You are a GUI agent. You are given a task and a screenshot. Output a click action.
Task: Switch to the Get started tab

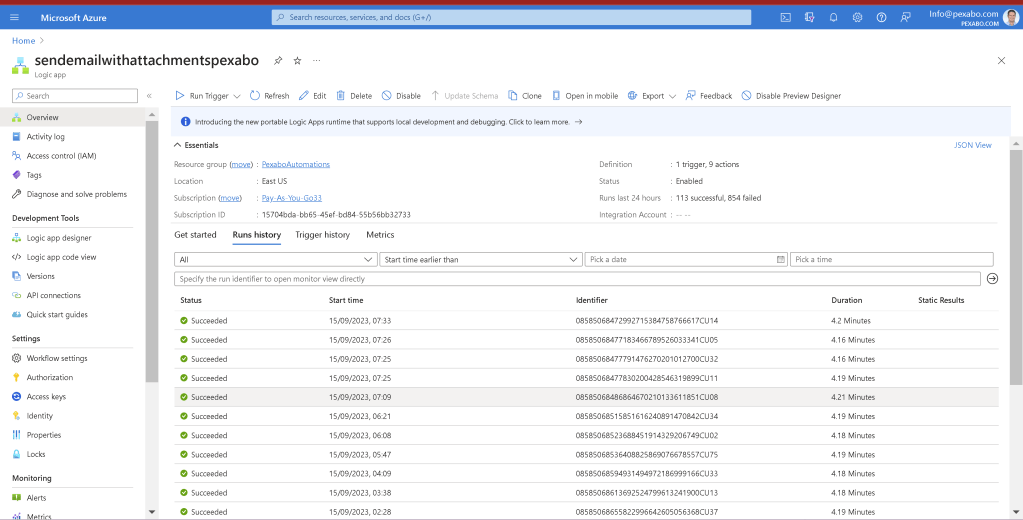(x=195, y=235)
